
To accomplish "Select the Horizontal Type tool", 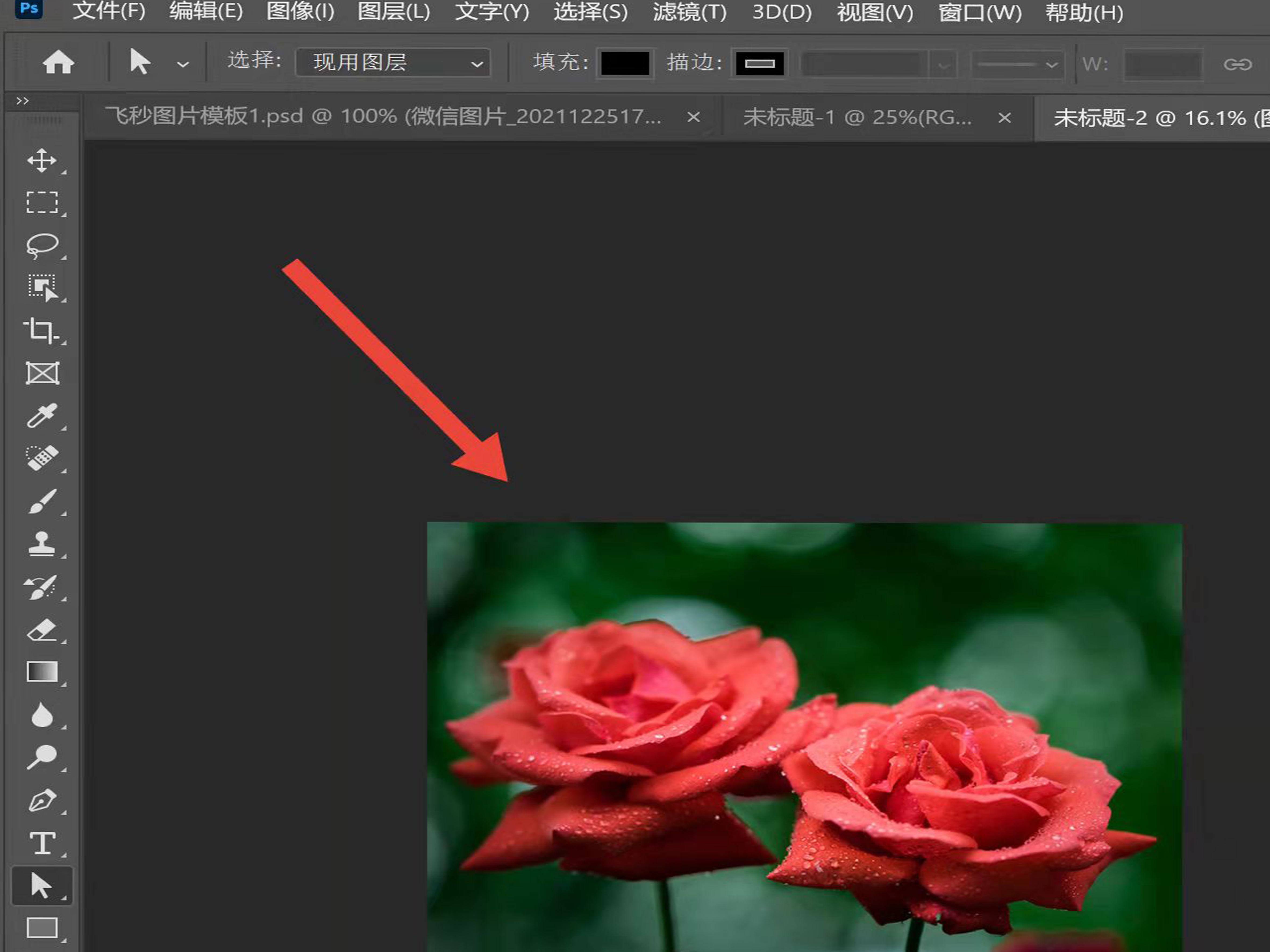I will coord(42,843).
